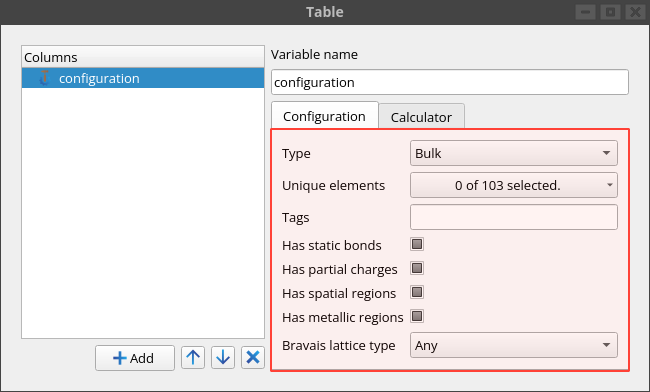Toggle the Has static bonds checkbox

pos(417,244)
